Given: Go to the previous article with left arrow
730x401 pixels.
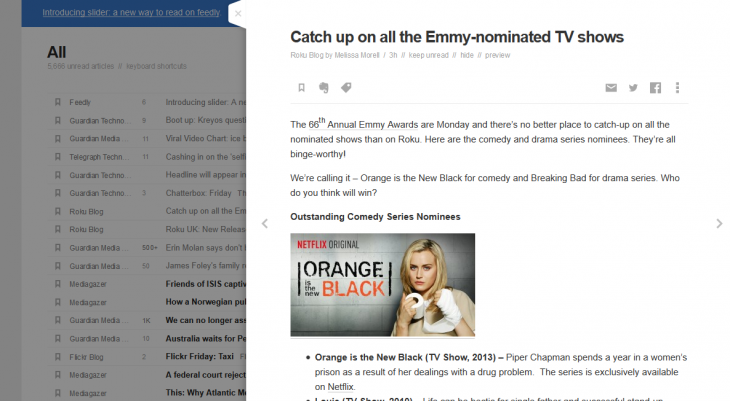Looking at the screenshot, I should click(x=265, y=224).
